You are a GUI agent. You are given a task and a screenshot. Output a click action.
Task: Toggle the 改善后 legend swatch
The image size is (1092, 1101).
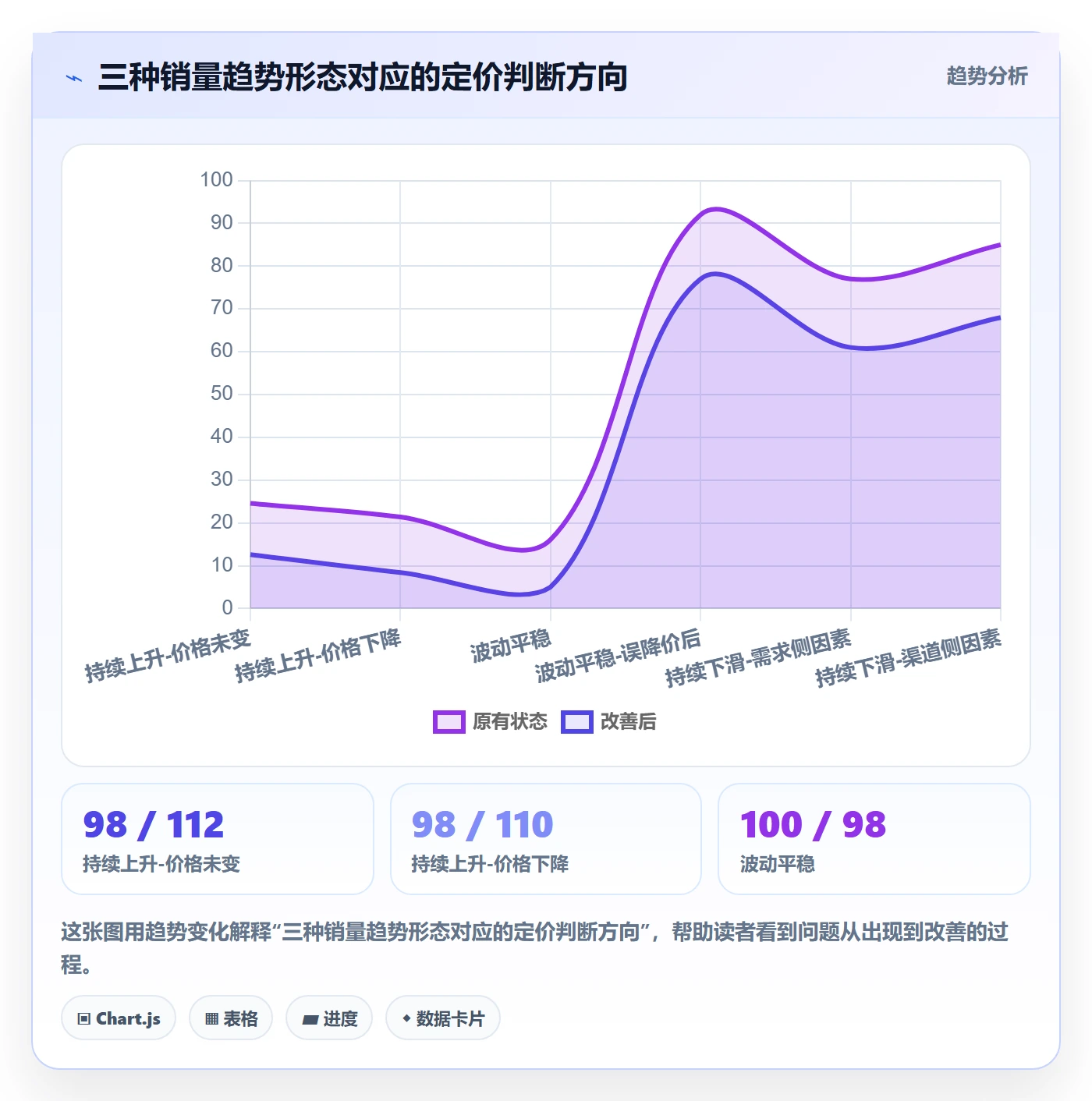point(576,722)
